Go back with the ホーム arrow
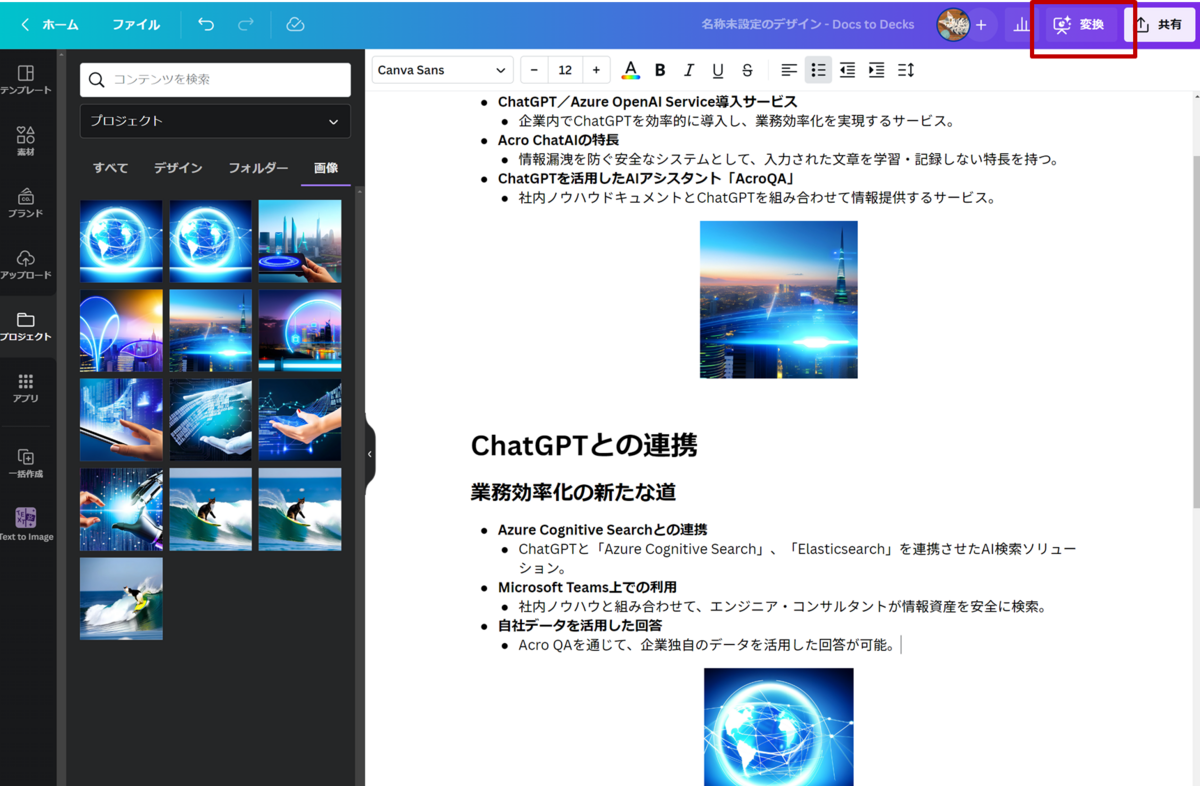Screen dimensions: 1200x786 25,24
